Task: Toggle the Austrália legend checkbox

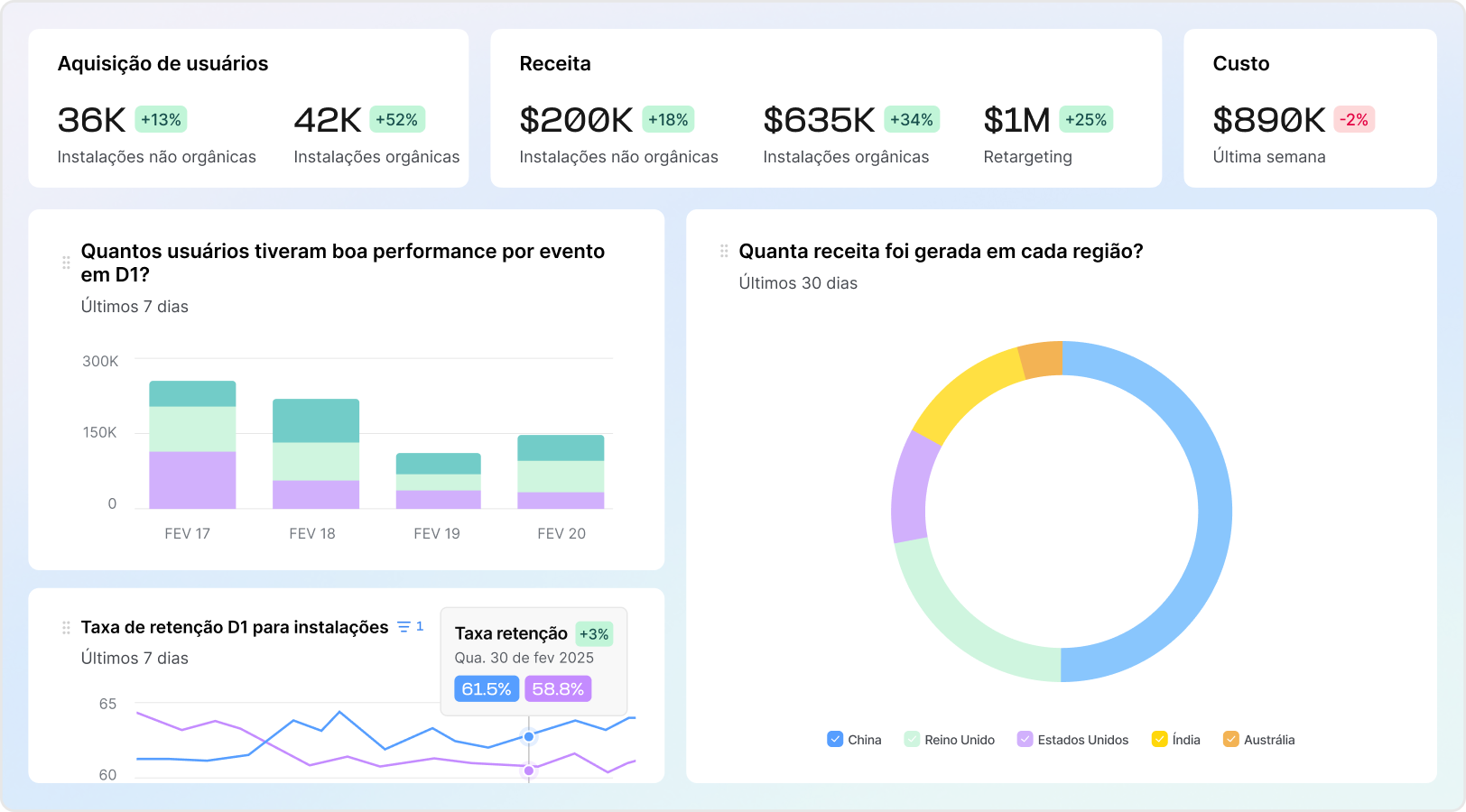Action: pyautogui.click(x=1230, y=739)
